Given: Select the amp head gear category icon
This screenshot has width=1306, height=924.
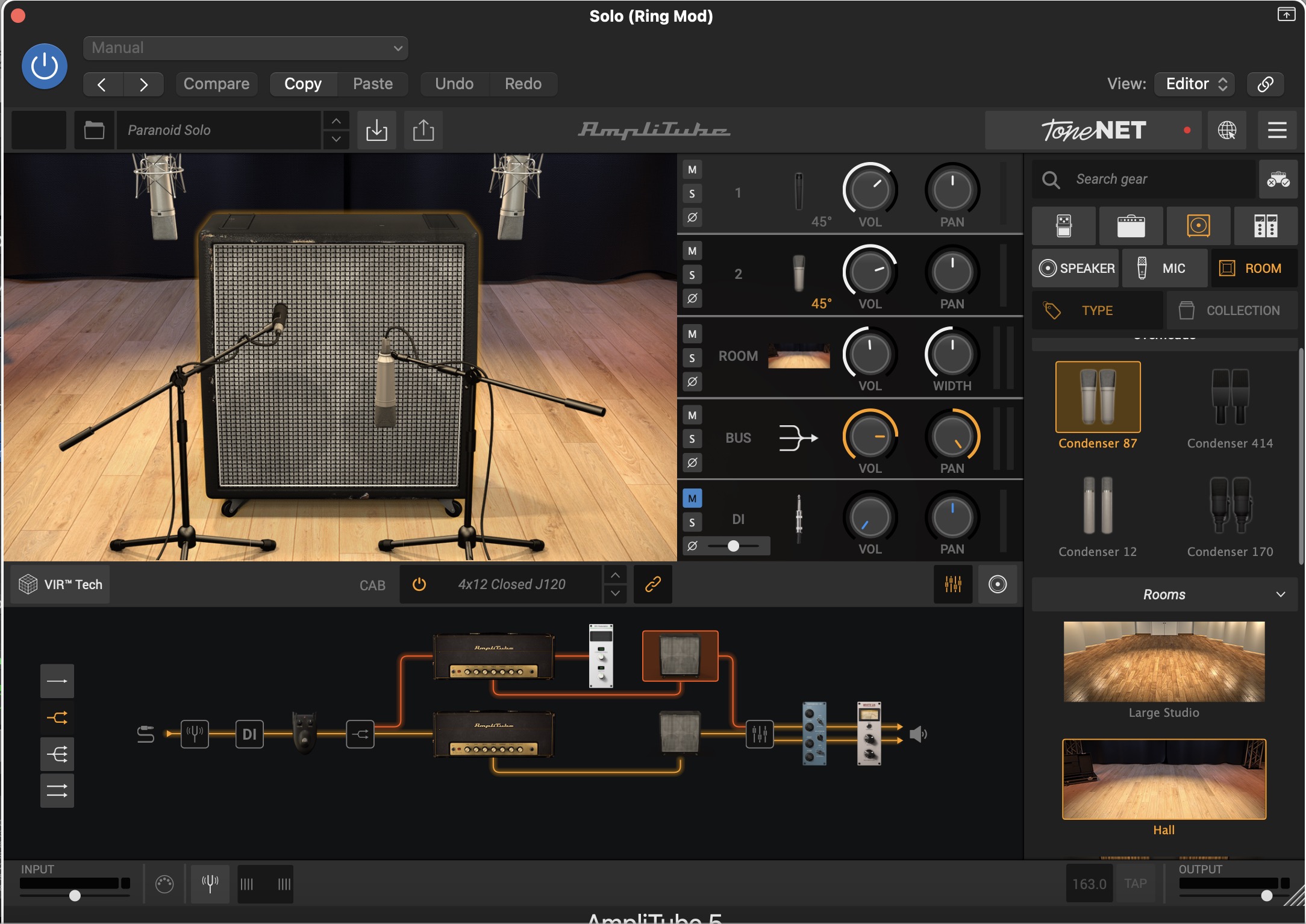Looking at the screenshot, I should pyautogui.click(x=1131, y=226).
